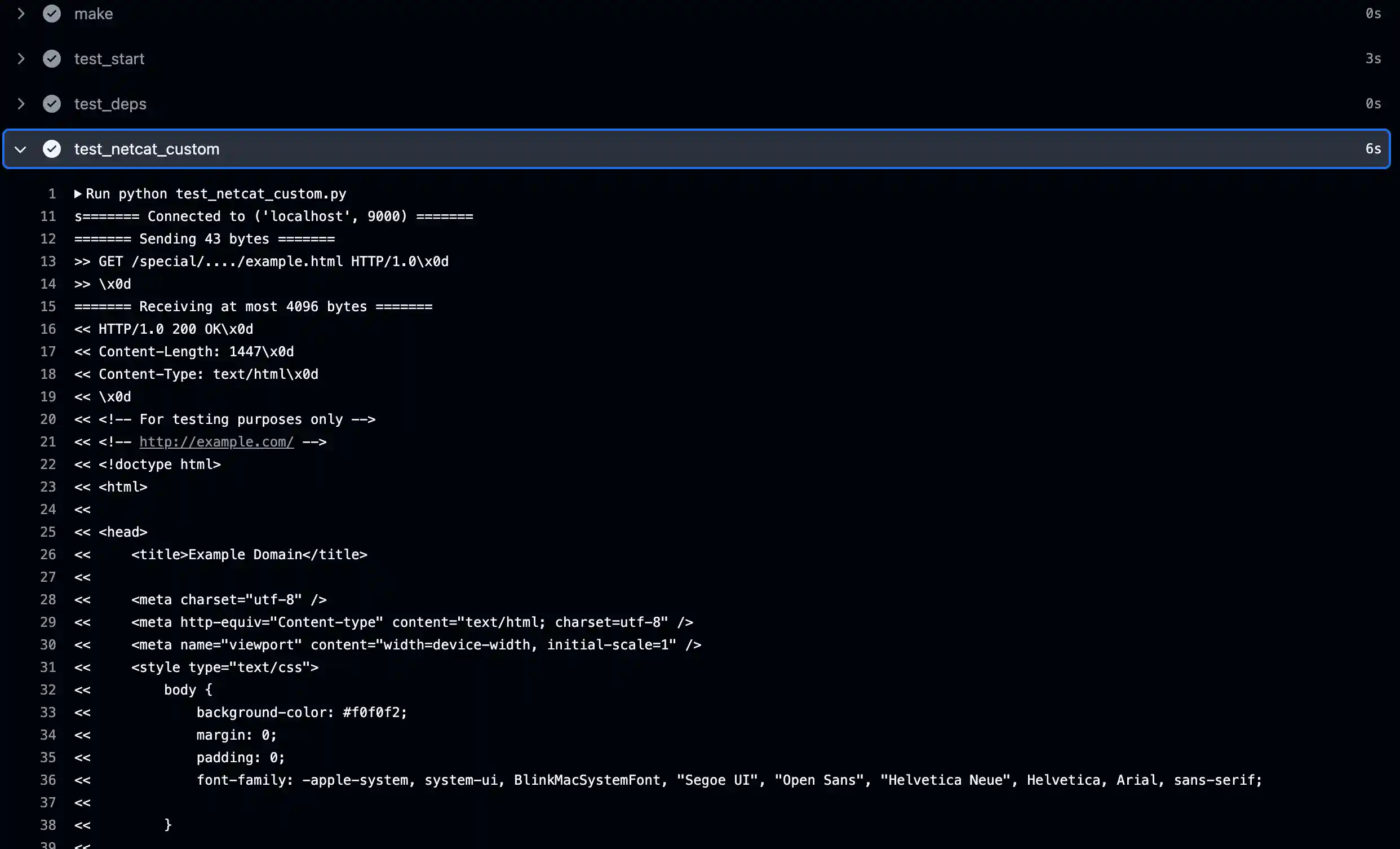Click the test_deps success checkmark icon
This screenshot has width=1400, height=849.
pos(52,104)
